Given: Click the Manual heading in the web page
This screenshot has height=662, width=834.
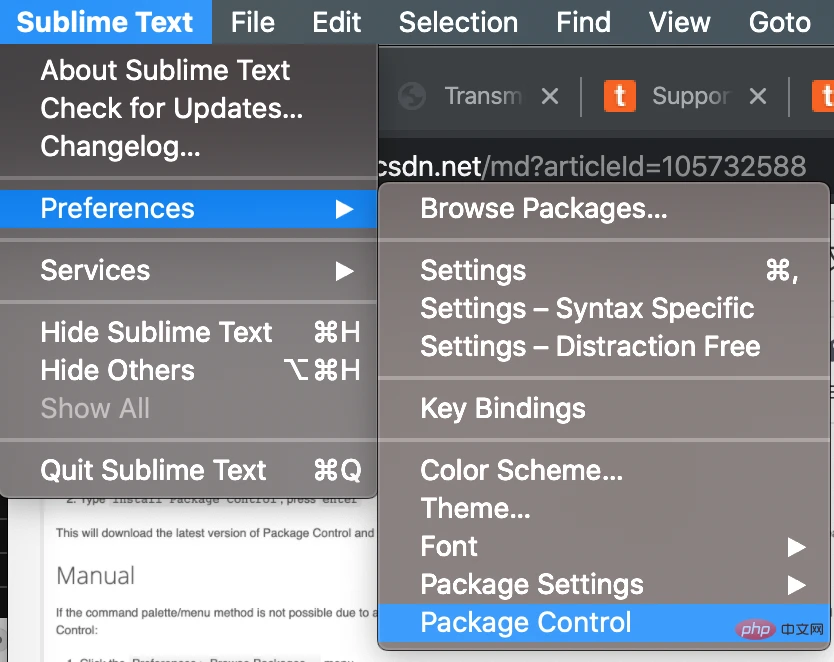Looking at the screenshot, I should pyautogui.click(x=96, y=576).
